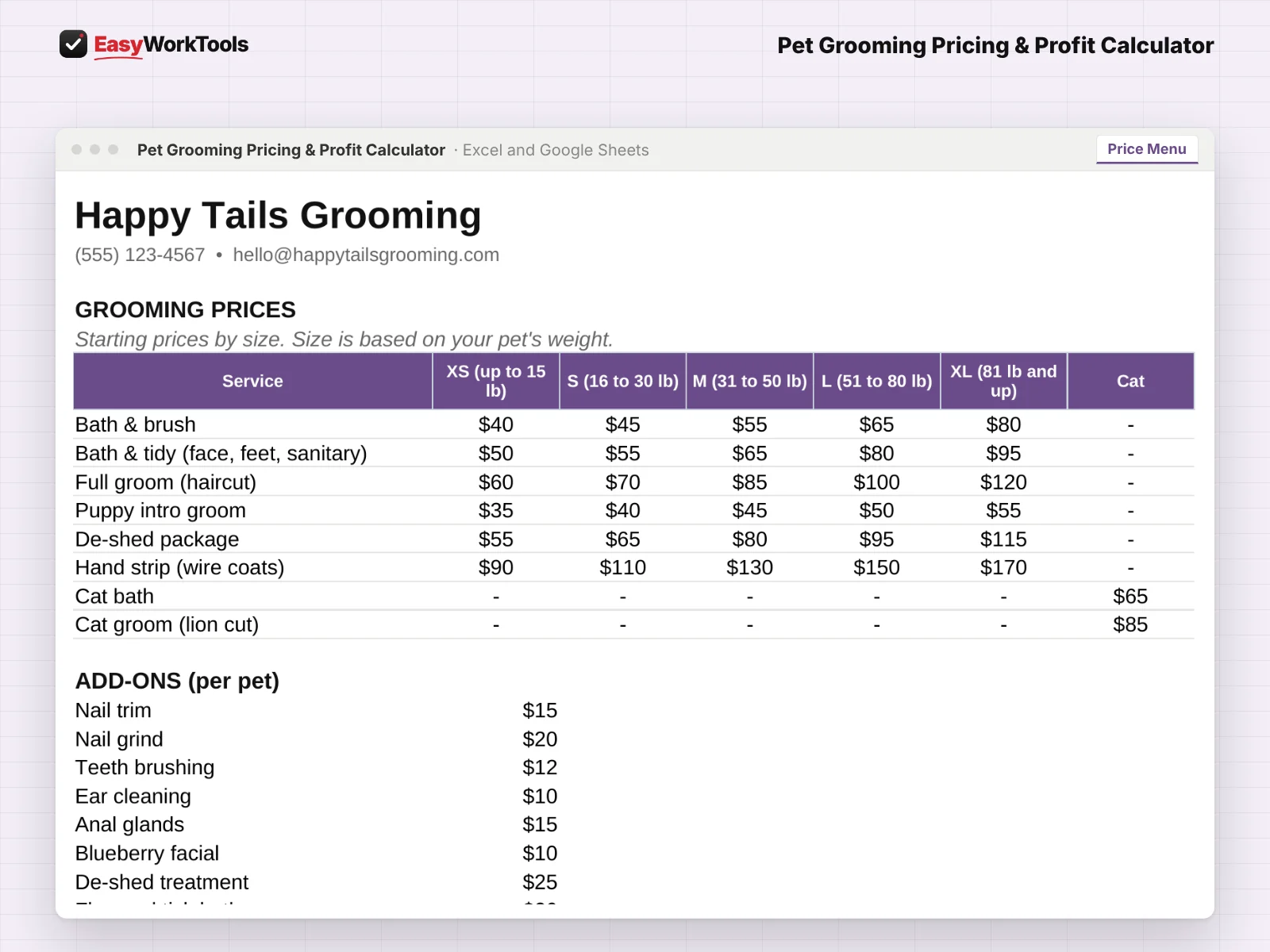Click the Cat bath price $65
The image size is (1270, 952).
pos(1130,596)
